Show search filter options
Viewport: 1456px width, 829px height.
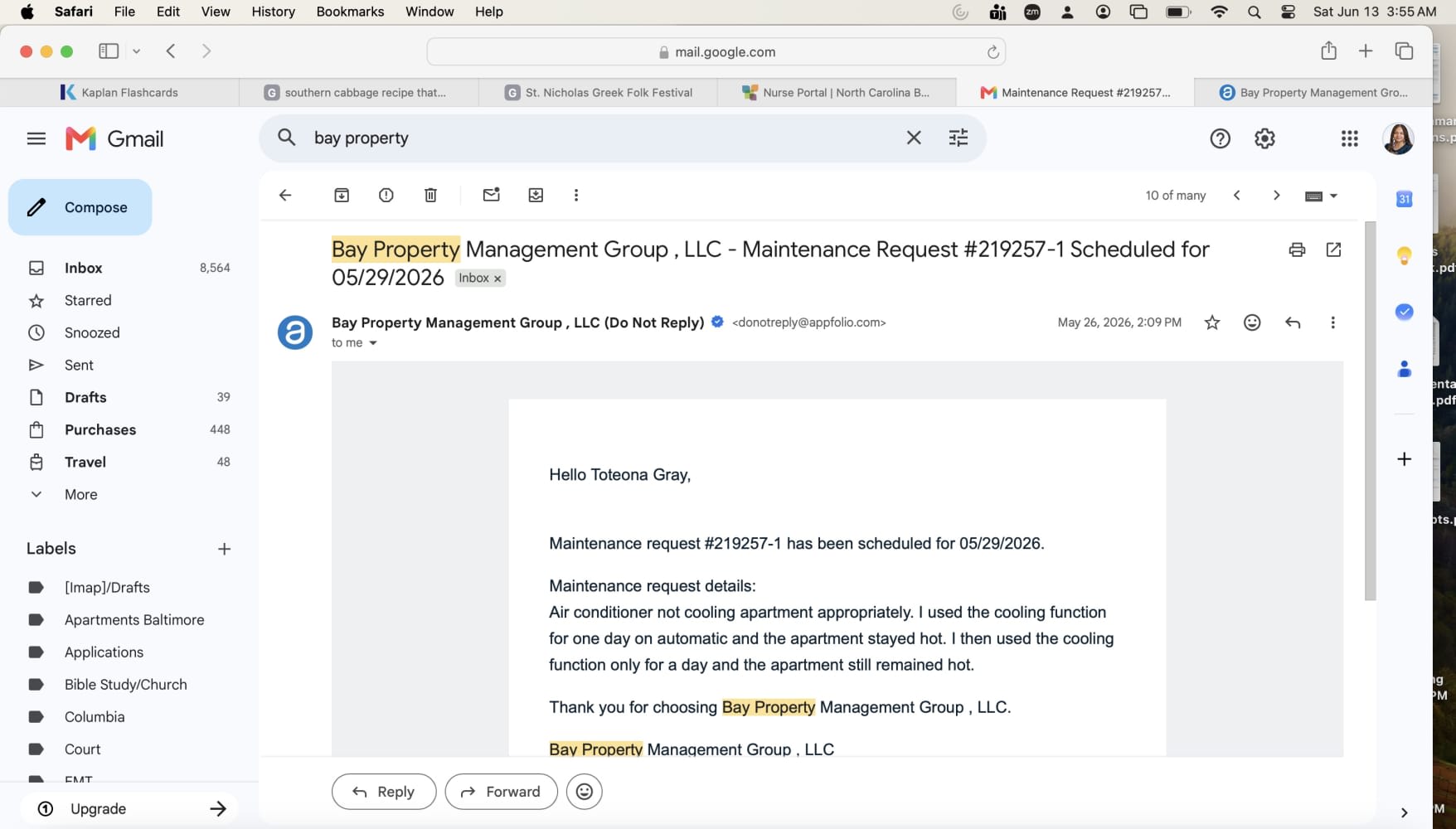[959, 138]
